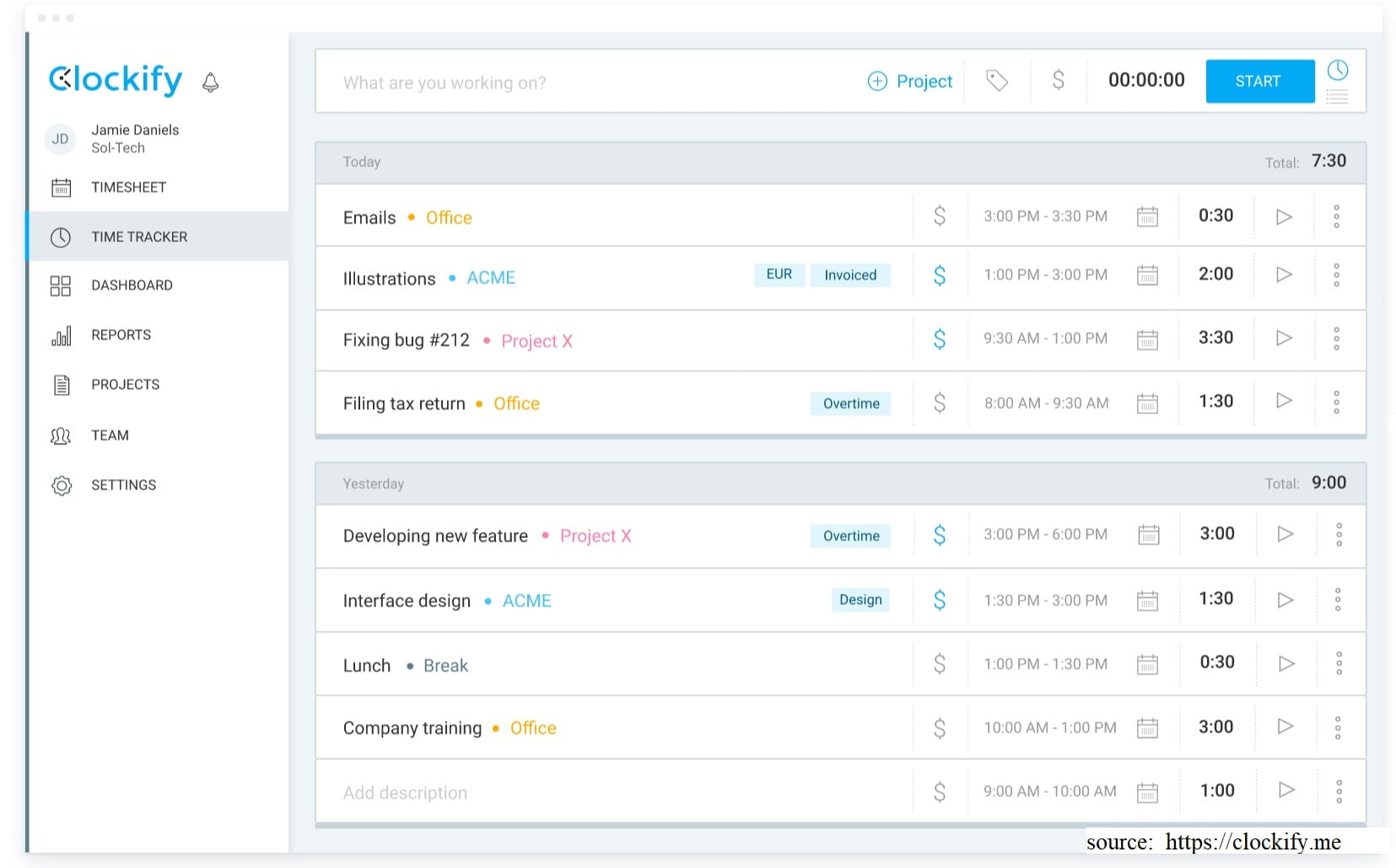Open Settings via the gear icon
The width and height of the screenshot is (1396, 868).
[61, 485]
